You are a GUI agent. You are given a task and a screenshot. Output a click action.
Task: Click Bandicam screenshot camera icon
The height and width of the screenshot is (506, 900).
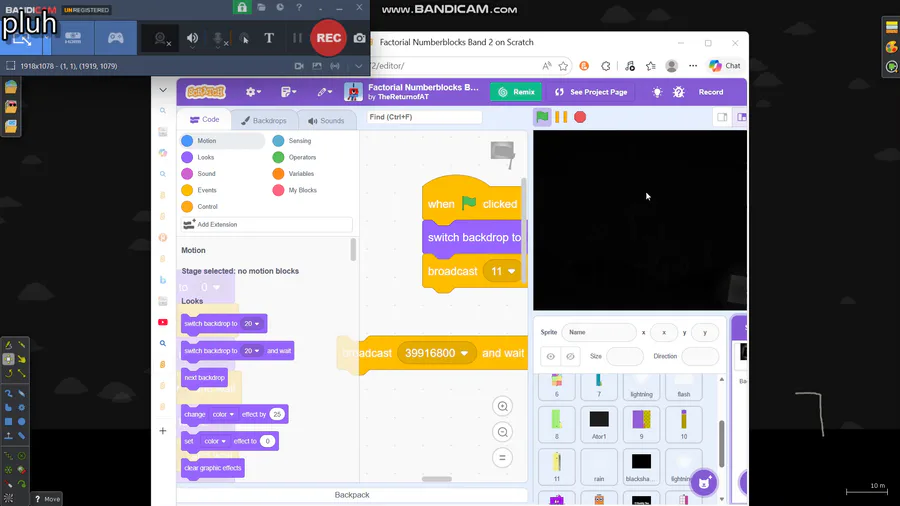(359, 38)
